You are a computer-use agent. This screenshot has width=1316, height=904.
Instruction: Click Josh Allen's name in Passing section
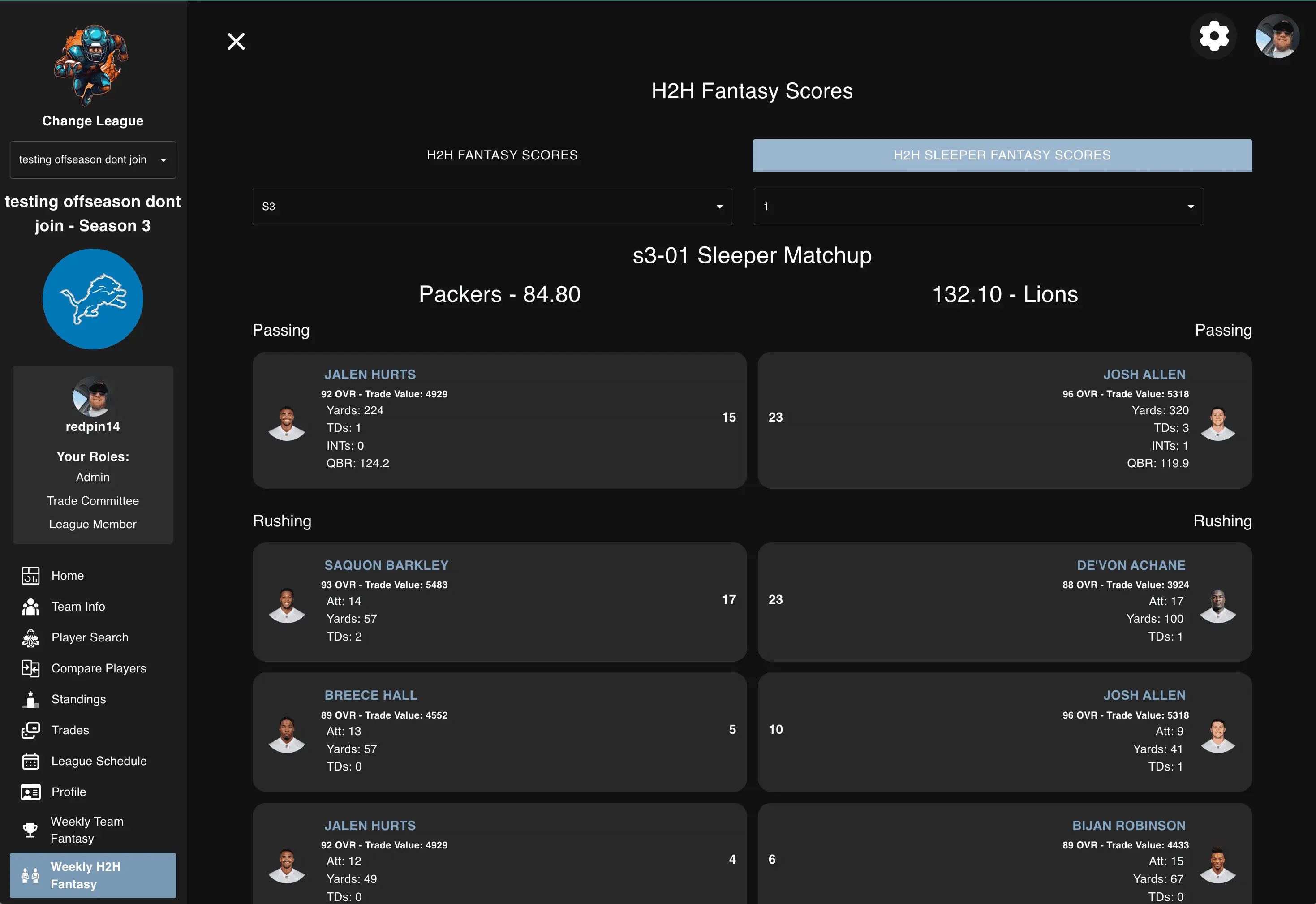click(x=1144, y=374)
